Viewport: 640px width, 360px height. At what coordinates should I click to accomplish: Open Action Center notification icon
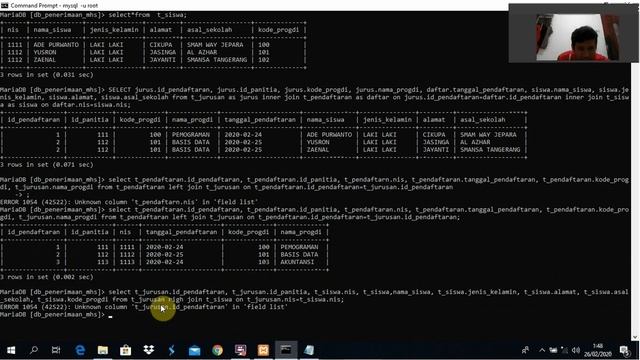[x=624, y=350]
